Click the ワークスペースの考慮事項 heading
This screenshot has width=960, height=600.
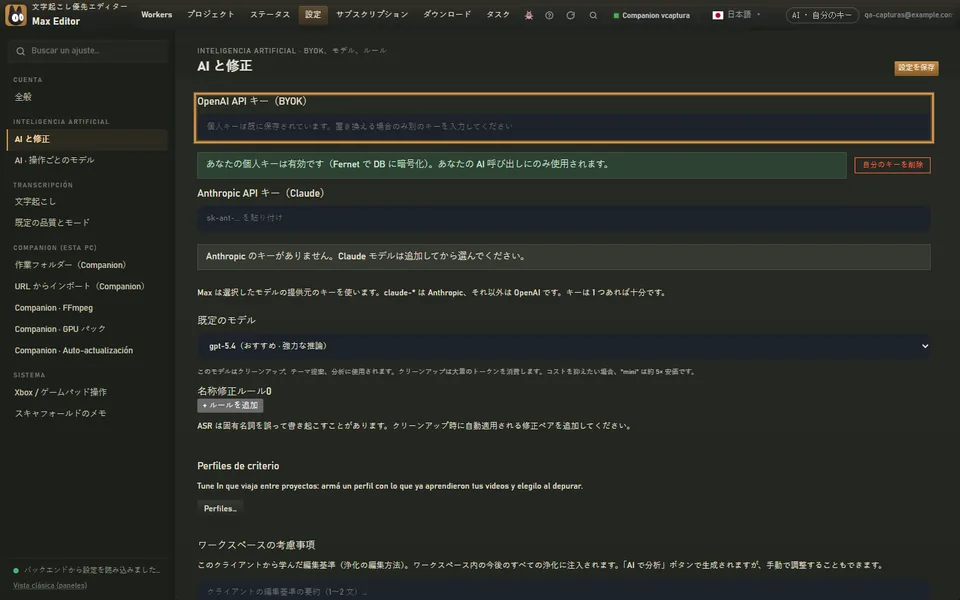tap(256, 545)
